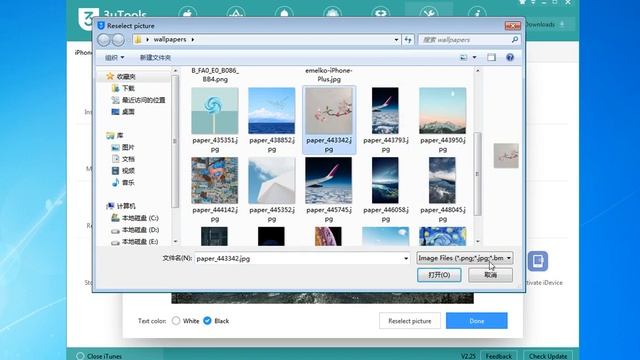Click the Reselect picture button
This screenshot has width=640, height=360.
(409, 321)
